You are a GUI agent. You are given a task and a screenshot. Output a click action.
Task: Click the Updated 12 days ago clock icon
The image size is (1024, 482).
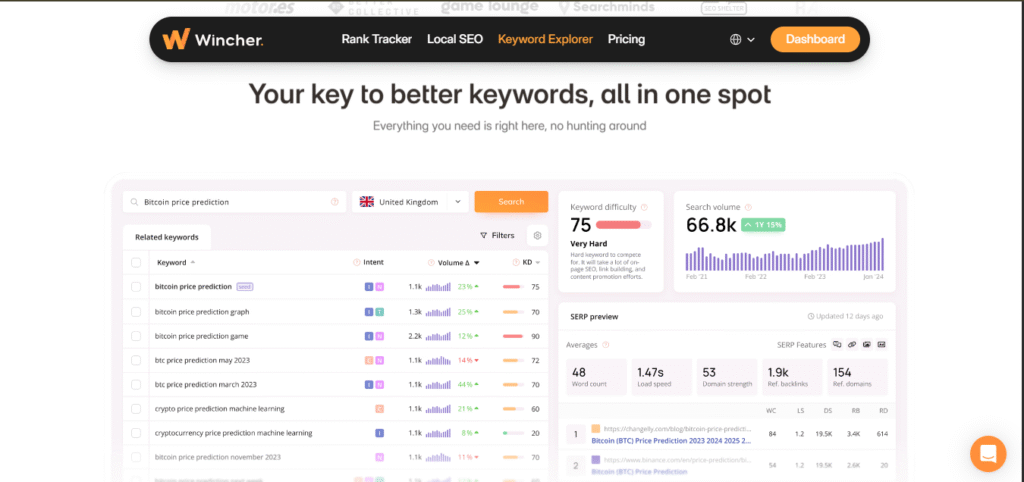[x=811, y=316]
